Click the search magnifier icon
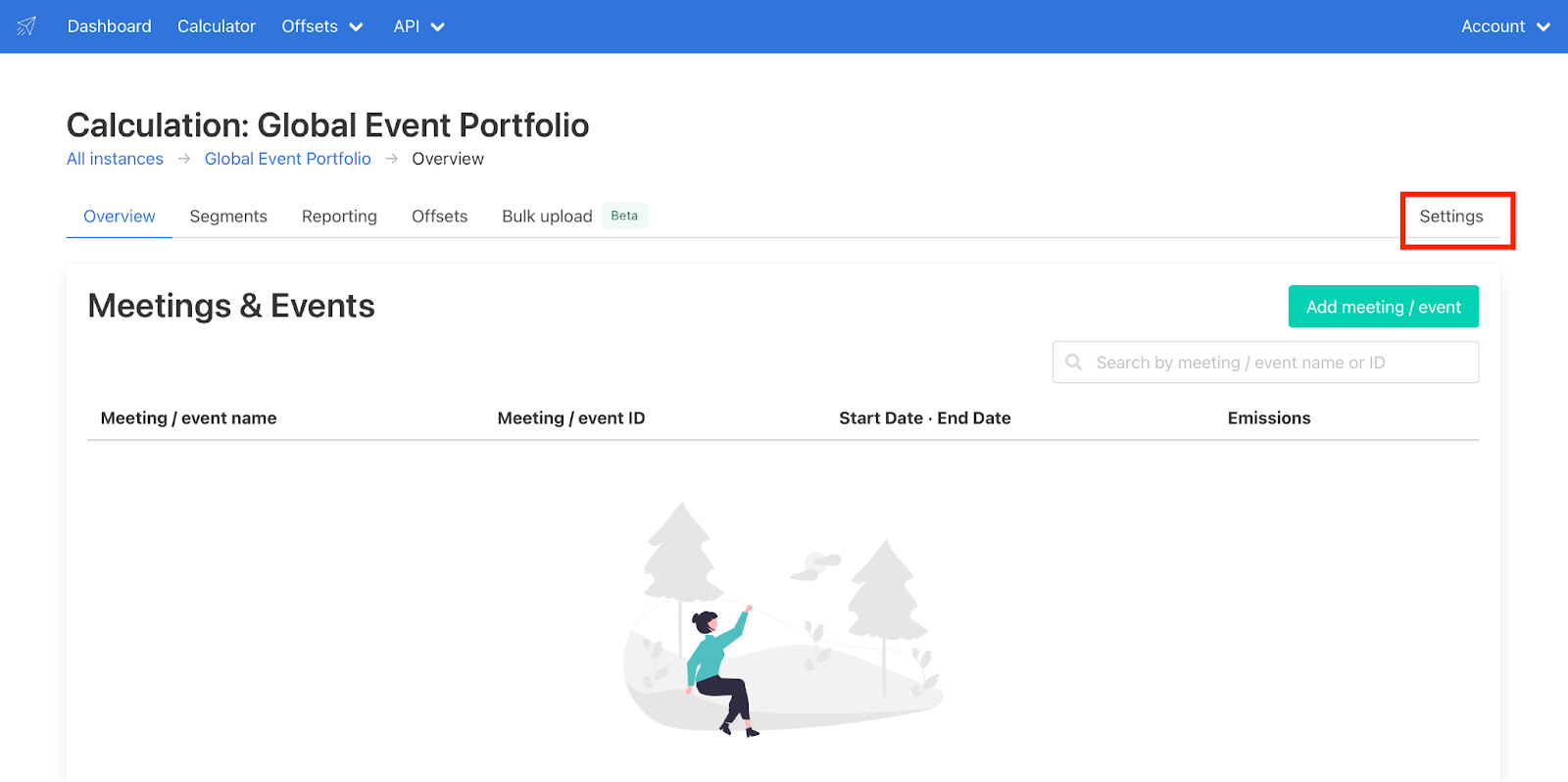Viewport: 1568px width, 782px height. click(x=1074, y=363)
